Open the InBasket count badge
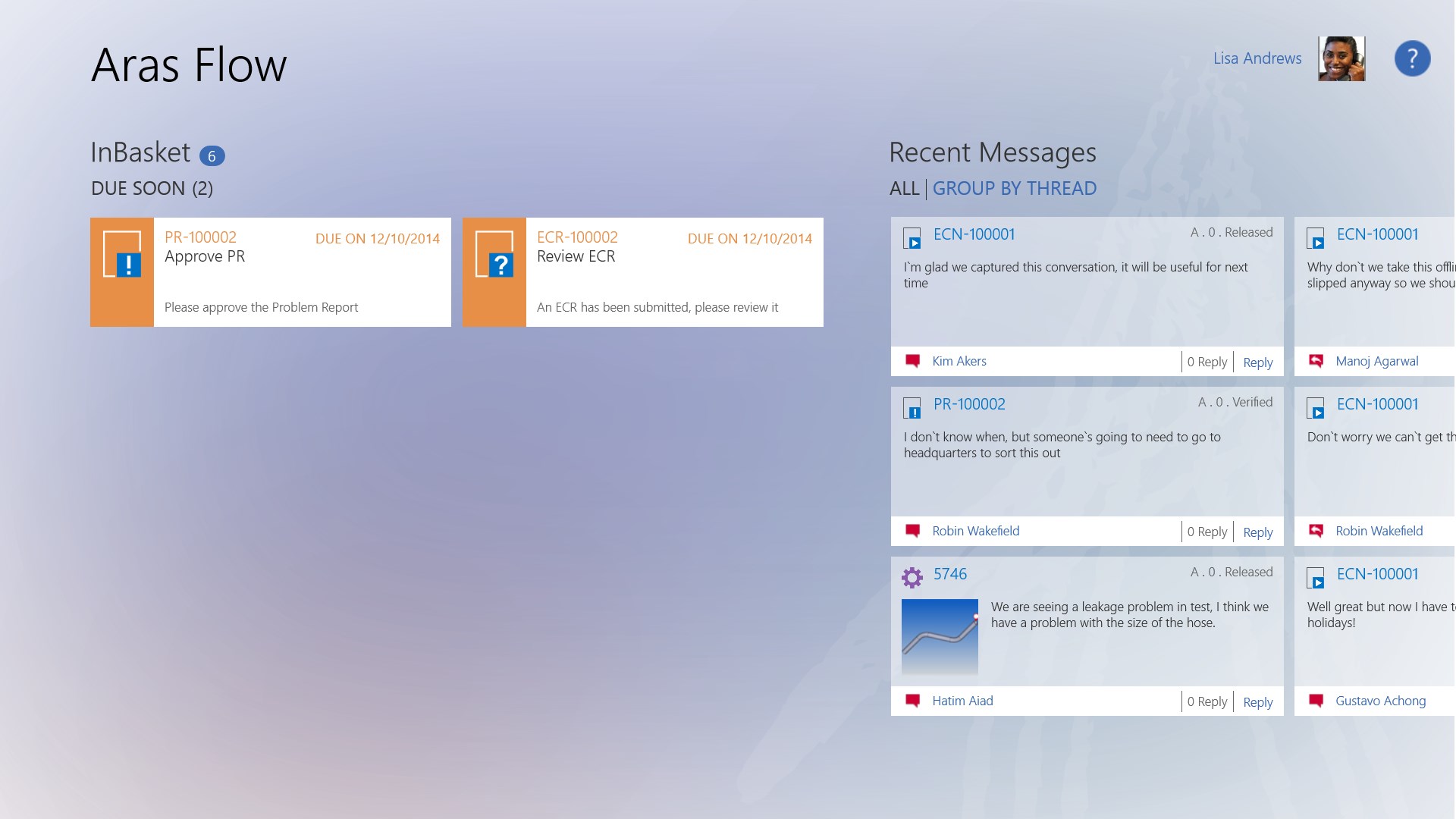The image size is (1456, 819). 212,155
